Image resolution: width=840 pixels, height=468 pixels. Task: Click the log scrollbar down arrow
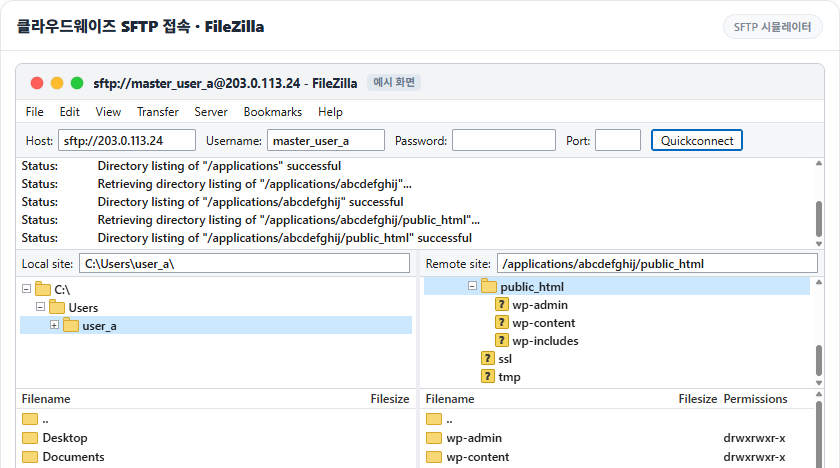[x=819, y=244]
